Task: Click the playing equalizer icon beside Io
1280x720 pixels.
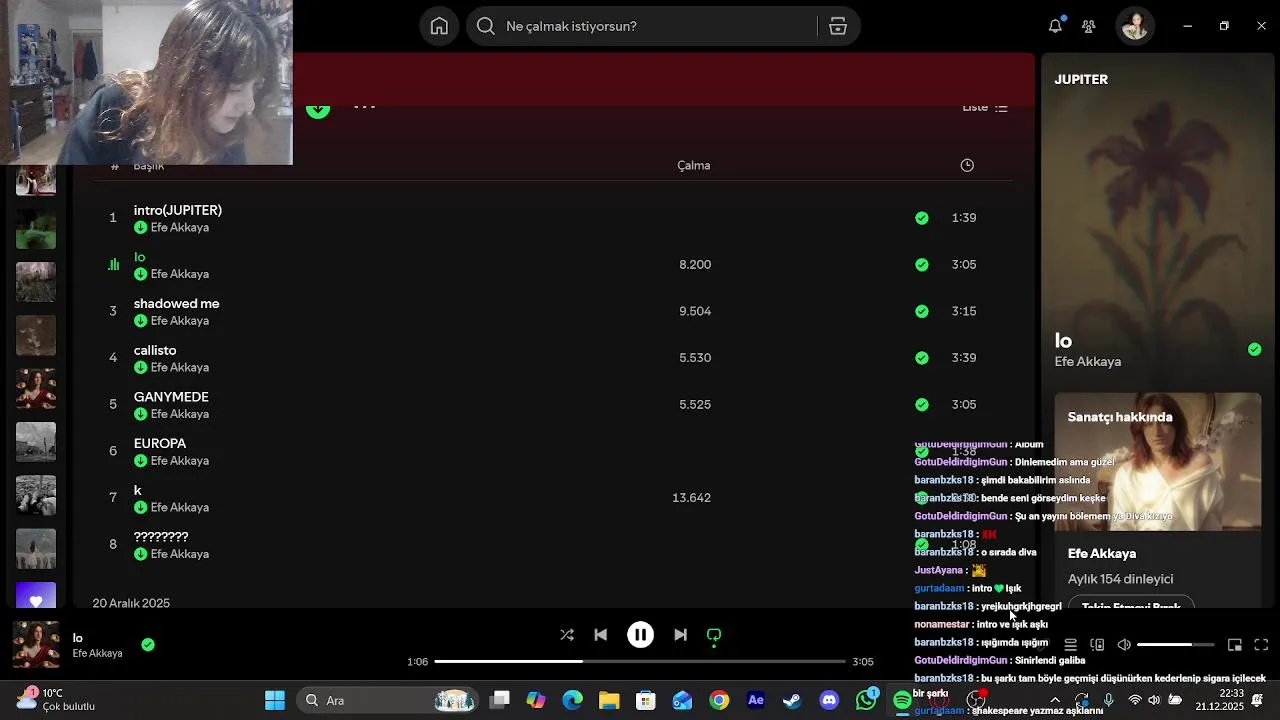Action: [113, 265]
